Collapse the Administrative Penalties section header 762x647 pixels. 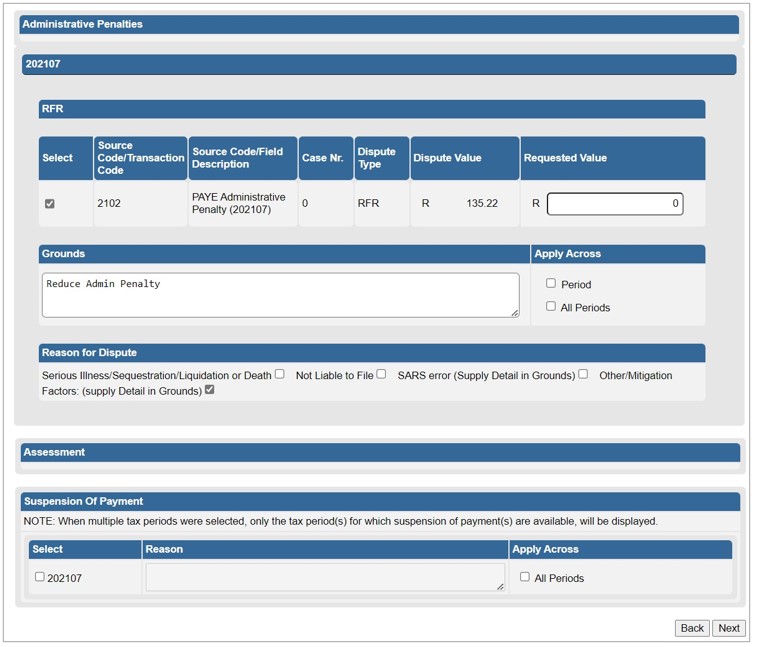pos(379,24)
